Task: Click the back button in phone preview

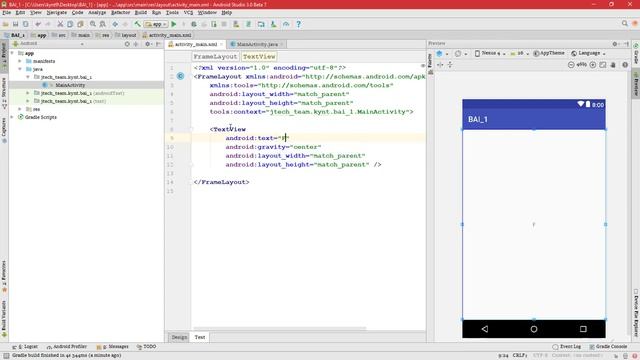Action: (x=484, y=329)
